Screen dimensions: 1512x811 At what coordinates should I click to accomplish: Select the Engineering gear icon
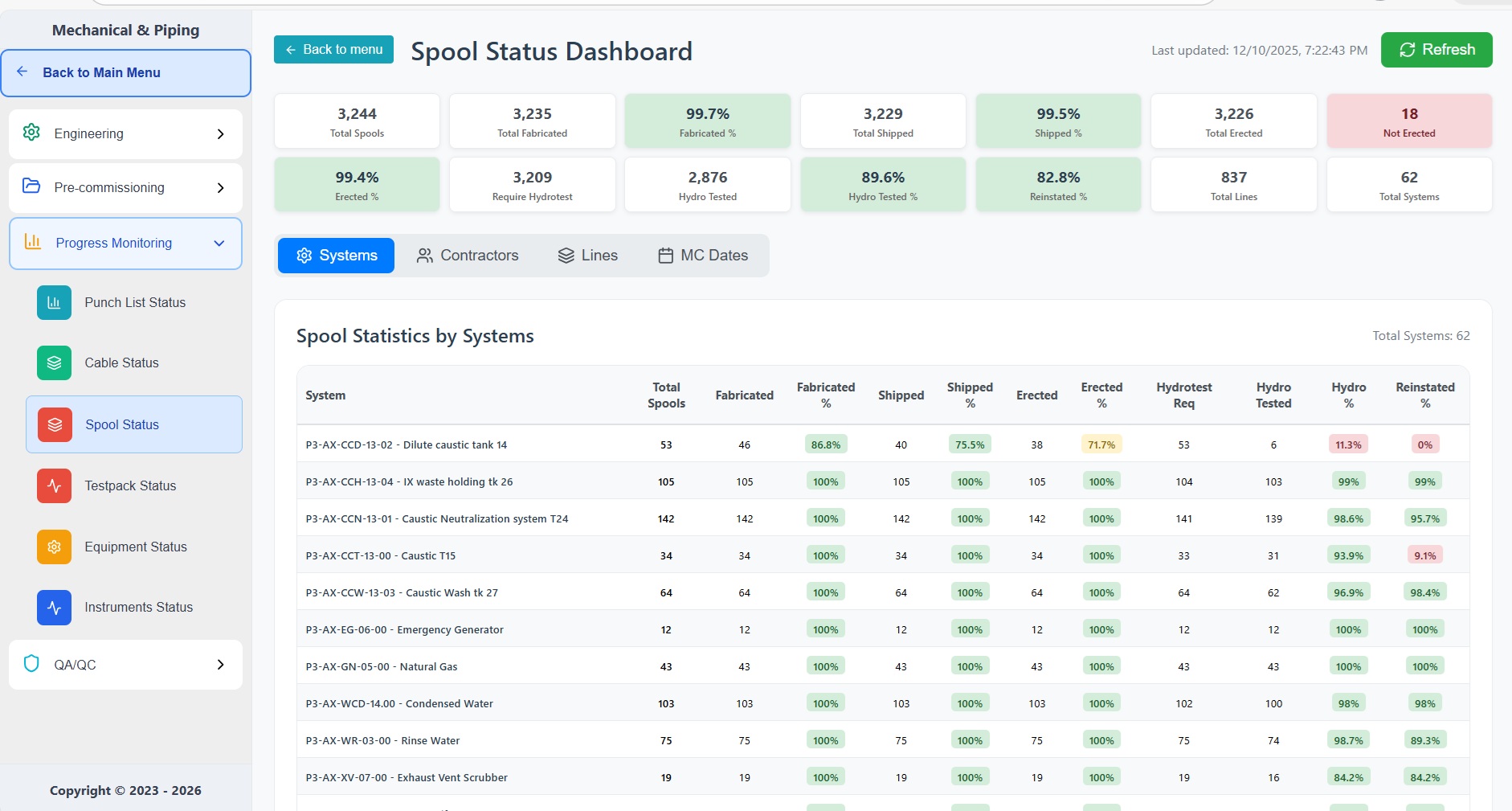pos(31,133)
